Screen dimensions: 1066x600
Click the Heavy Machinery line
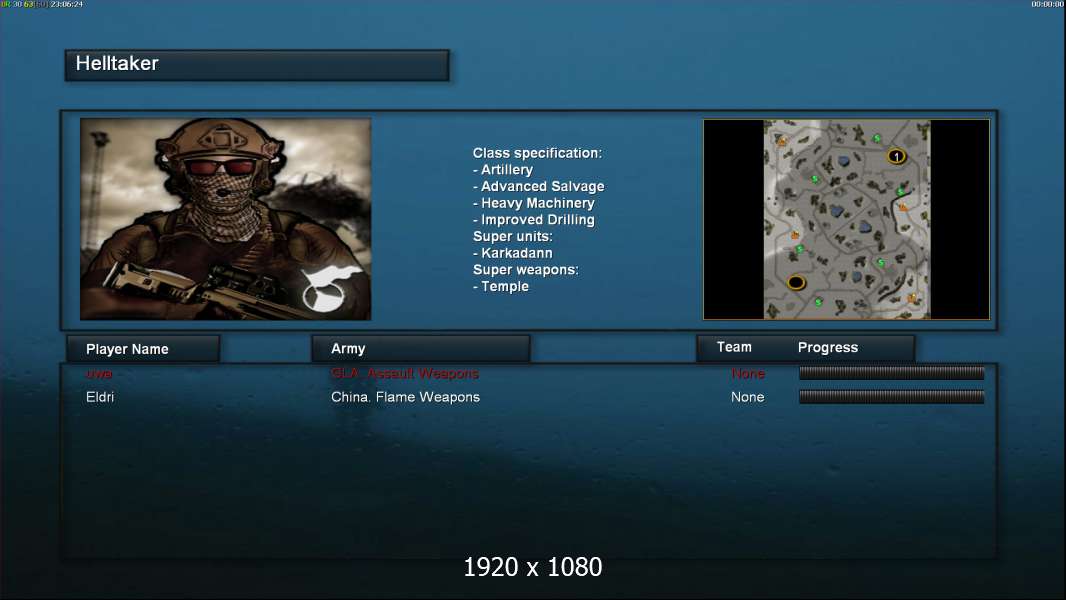[x=534, y=203]
